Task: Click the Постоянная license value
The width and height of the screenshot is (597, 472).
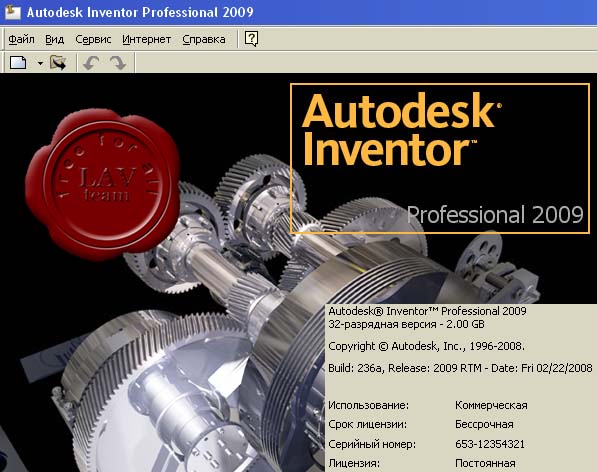Action: point(485,463)
